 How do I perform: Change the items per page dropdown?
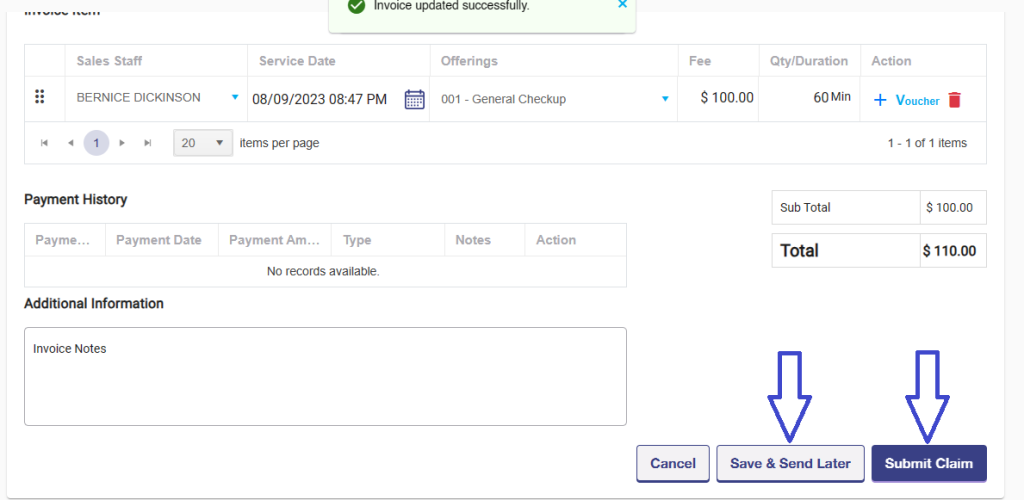[x=203, y=143]
